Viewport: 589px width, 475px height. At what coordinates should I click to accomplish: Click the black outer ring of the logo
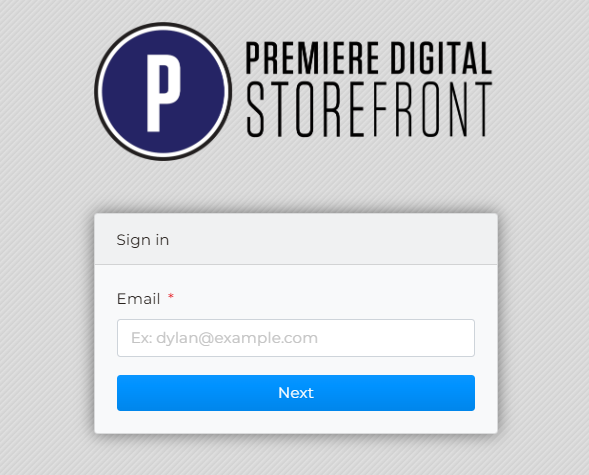pos(163,24)
